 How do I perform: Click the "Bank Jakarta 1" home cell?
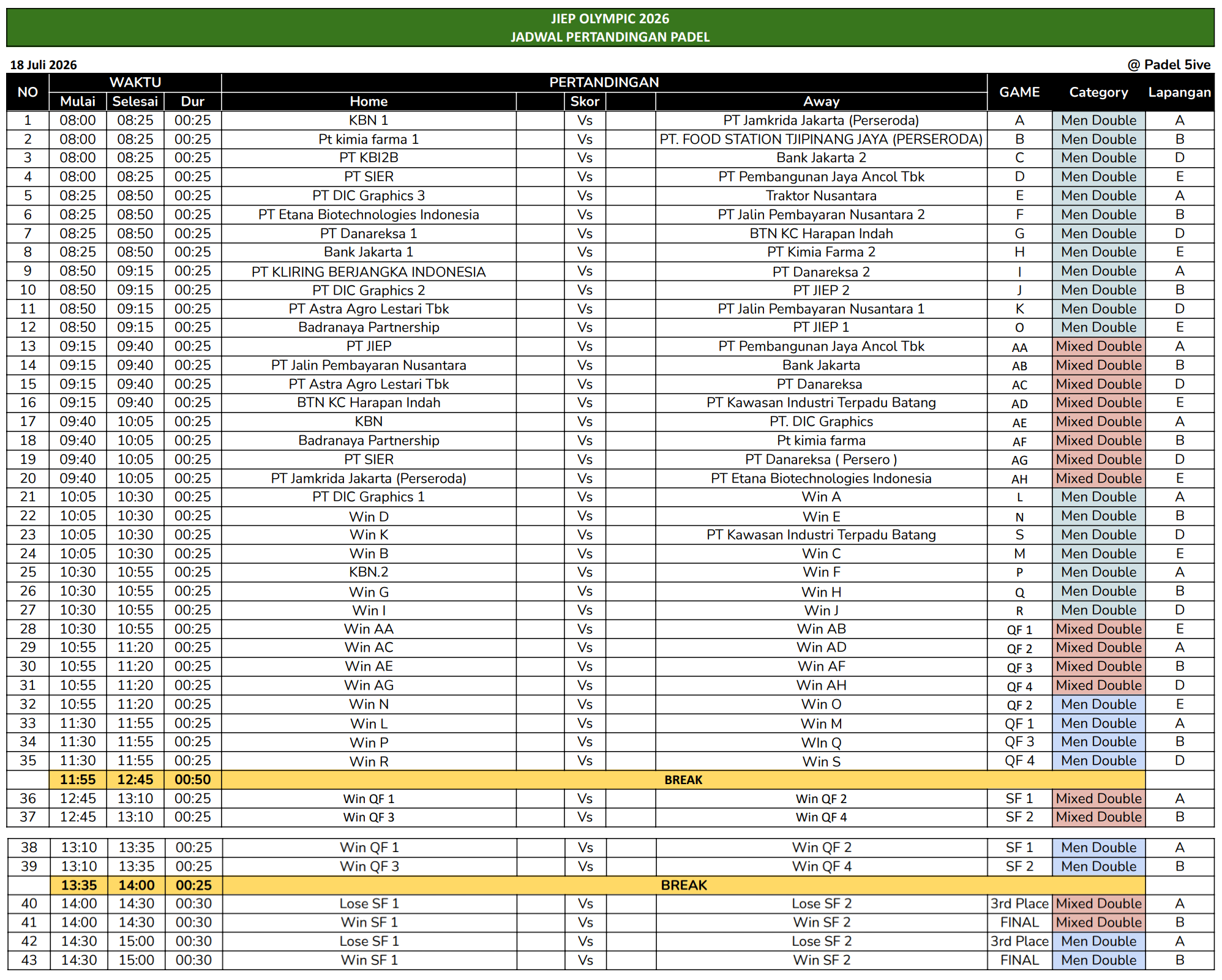pos(369,252)
